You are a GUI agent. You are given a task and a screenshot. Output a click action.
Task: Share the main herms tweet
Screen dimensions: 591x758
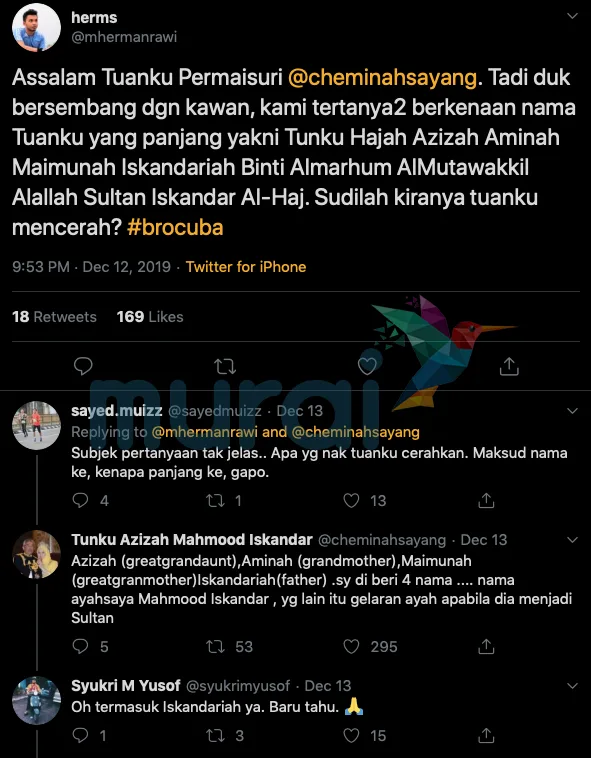(509, 366)
